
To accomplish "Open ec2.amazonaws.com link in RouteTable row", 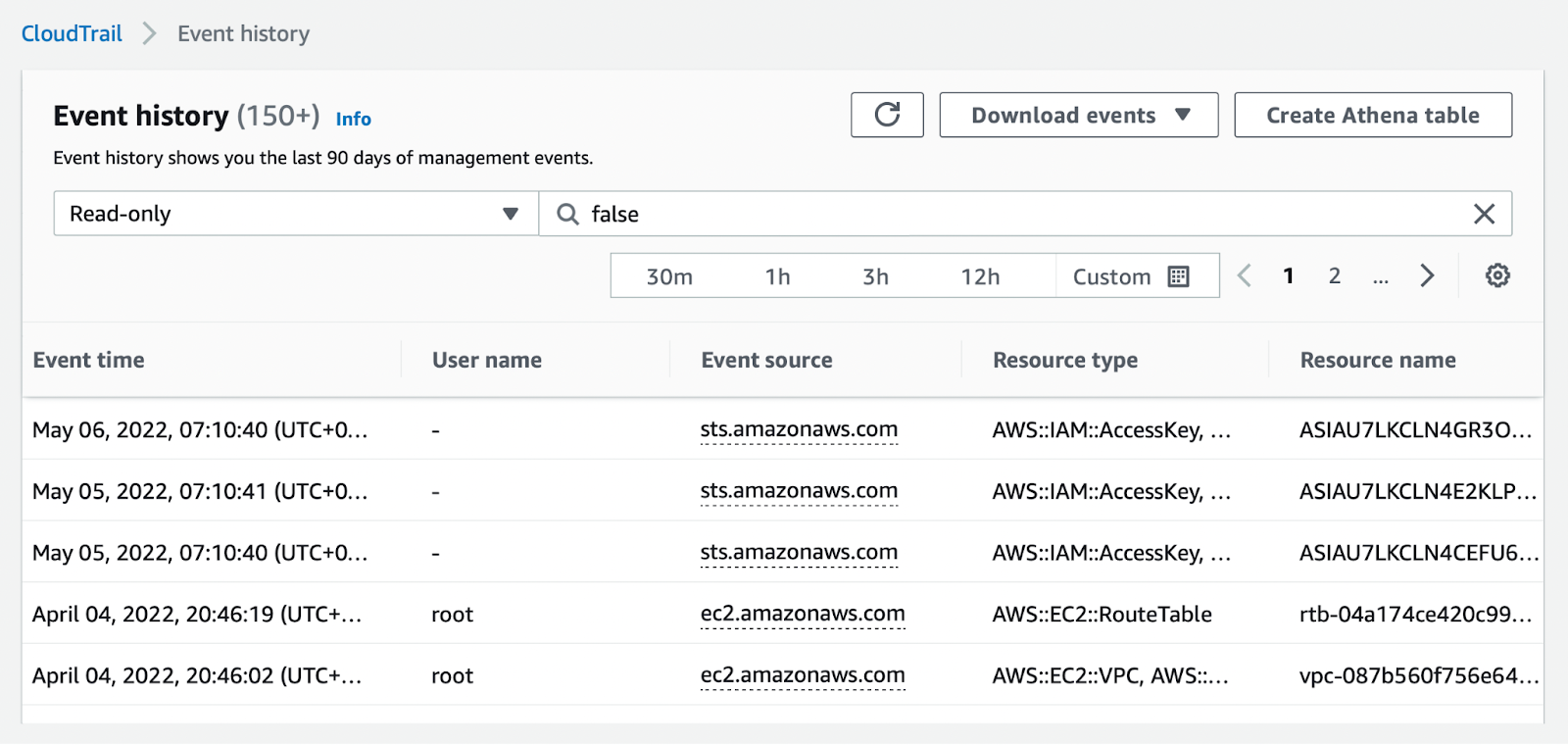I will (802, 614).
